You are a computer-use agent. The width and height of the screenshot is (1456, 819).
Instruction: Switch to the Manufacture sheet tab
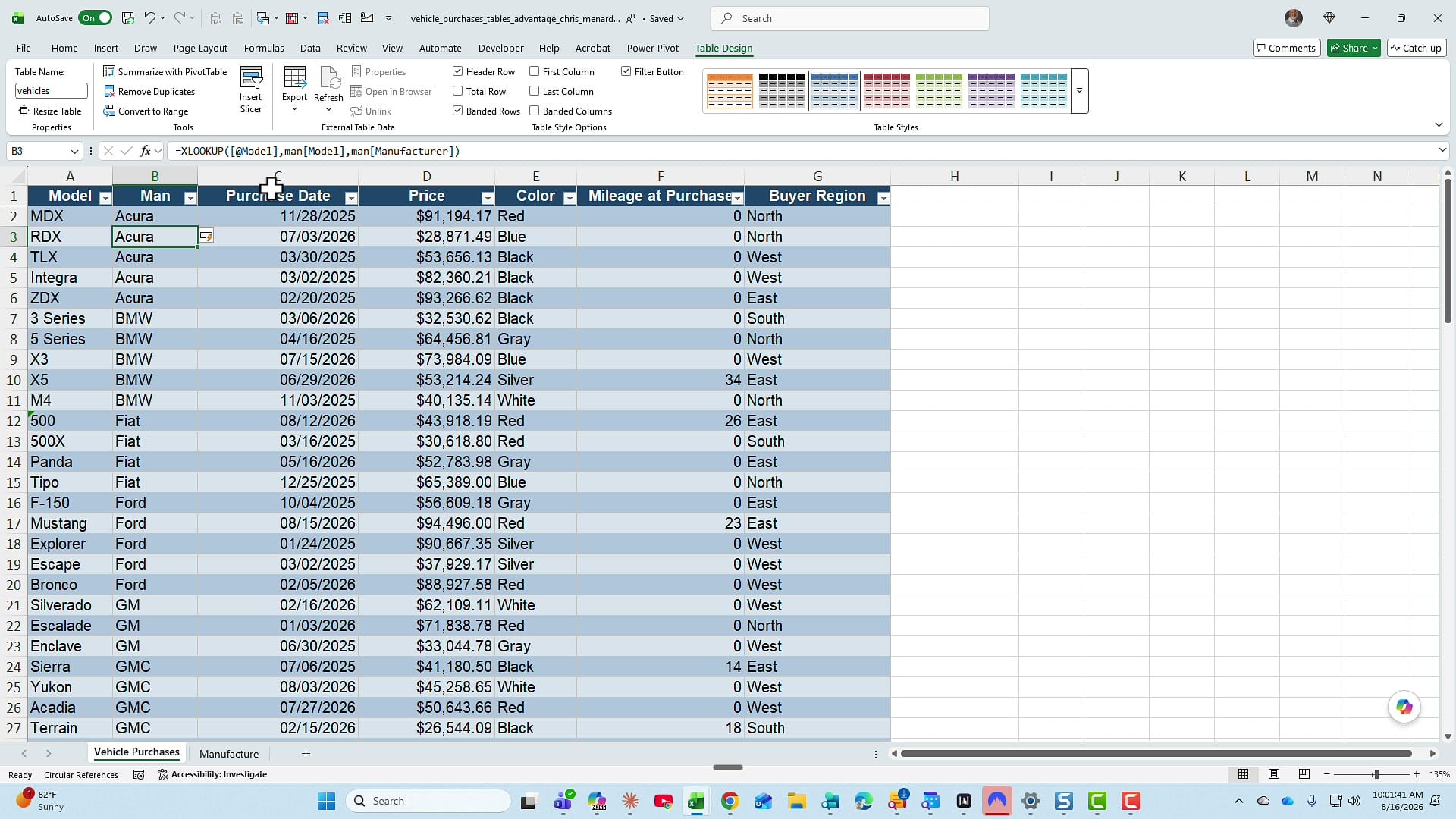[x=229, y=754]
